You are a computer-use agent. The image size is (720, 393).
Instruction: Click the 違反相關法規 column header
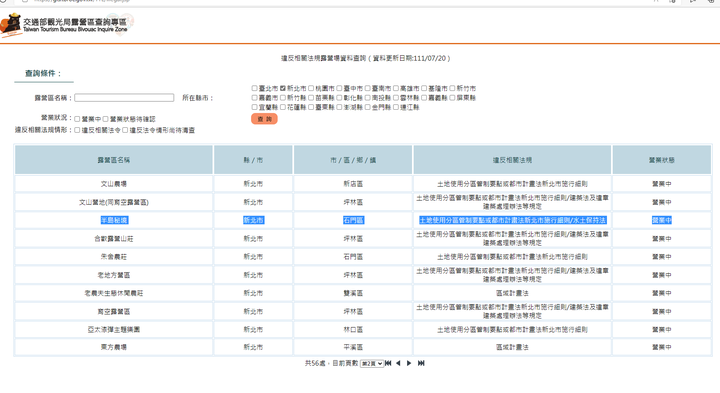512,160
